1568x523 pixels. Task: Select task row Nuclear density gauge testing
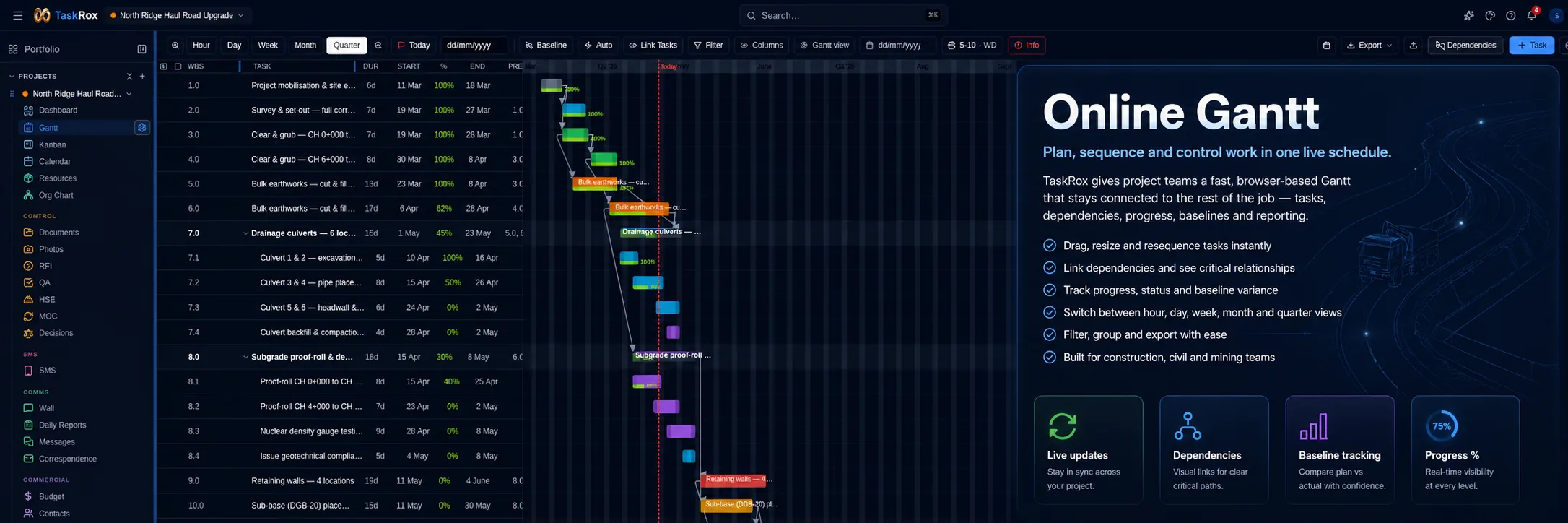(x=339, y=431)
